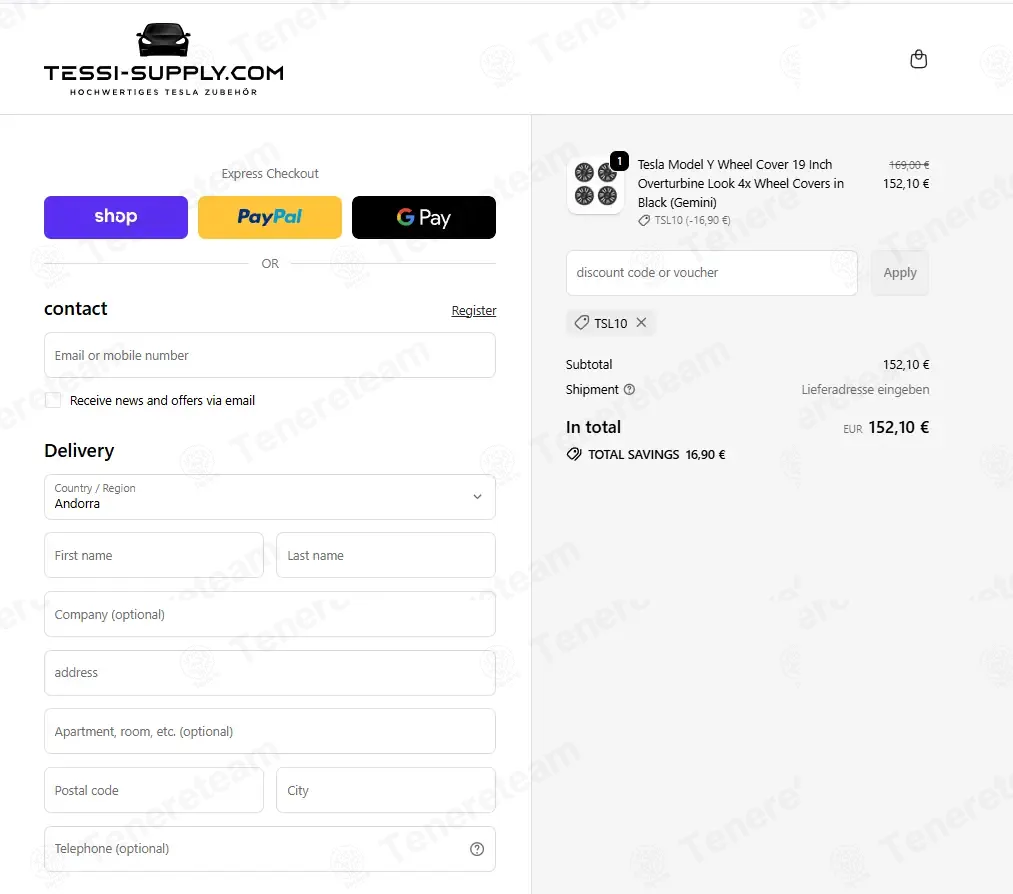
Task: Focus the Last name field
Action: pyautogui.click(x=386, y=556)
